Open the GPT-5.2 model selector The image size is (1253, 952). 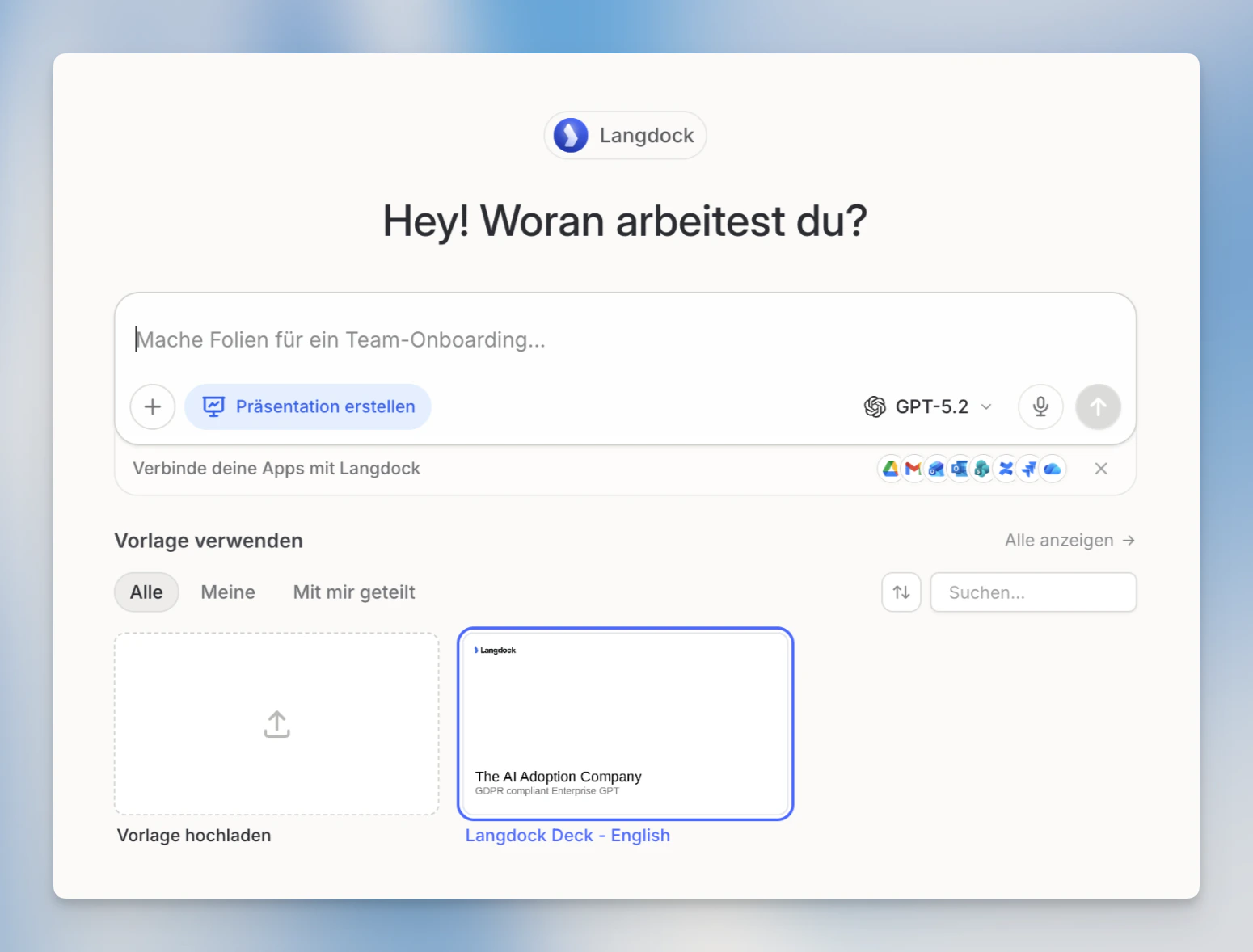927,406
